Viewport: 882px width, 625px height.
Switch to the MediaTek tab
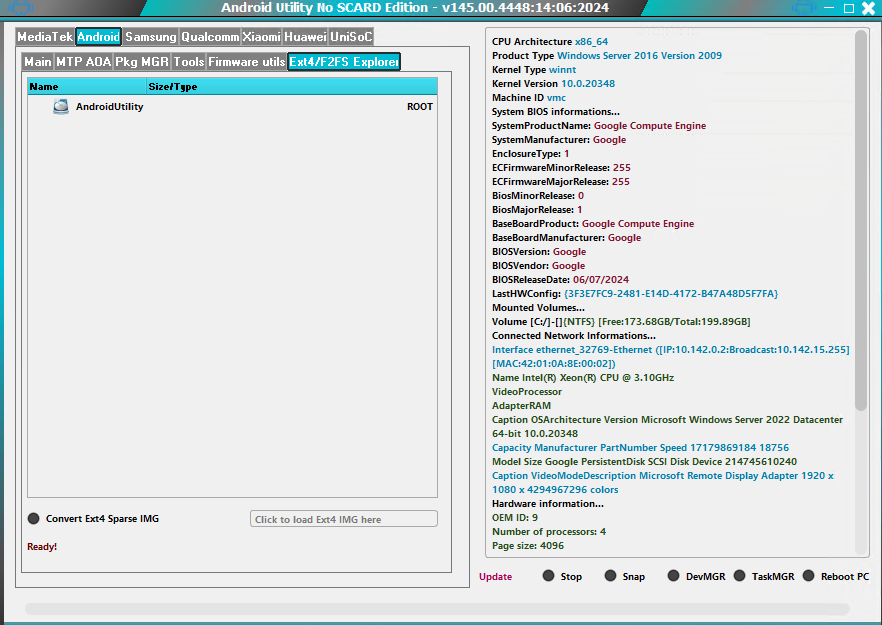coord(45,37)
